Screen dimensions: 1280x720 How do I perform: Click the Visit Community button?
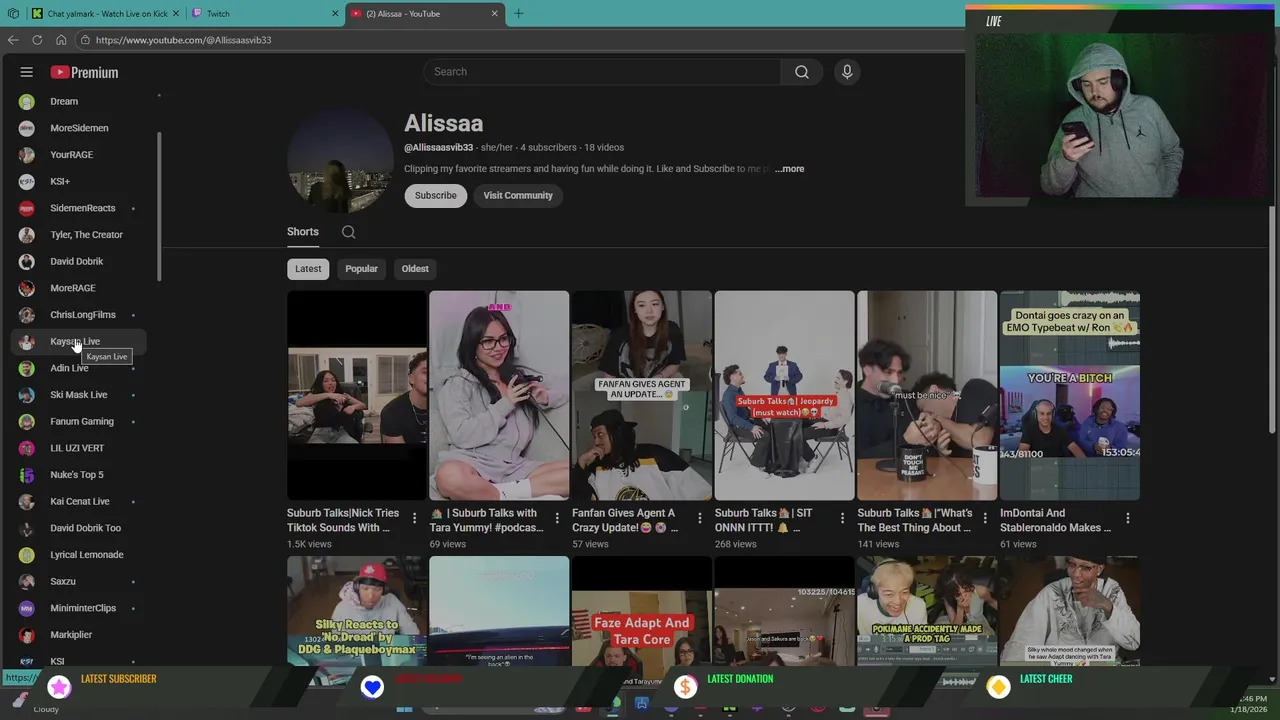(x=518, y=196)
